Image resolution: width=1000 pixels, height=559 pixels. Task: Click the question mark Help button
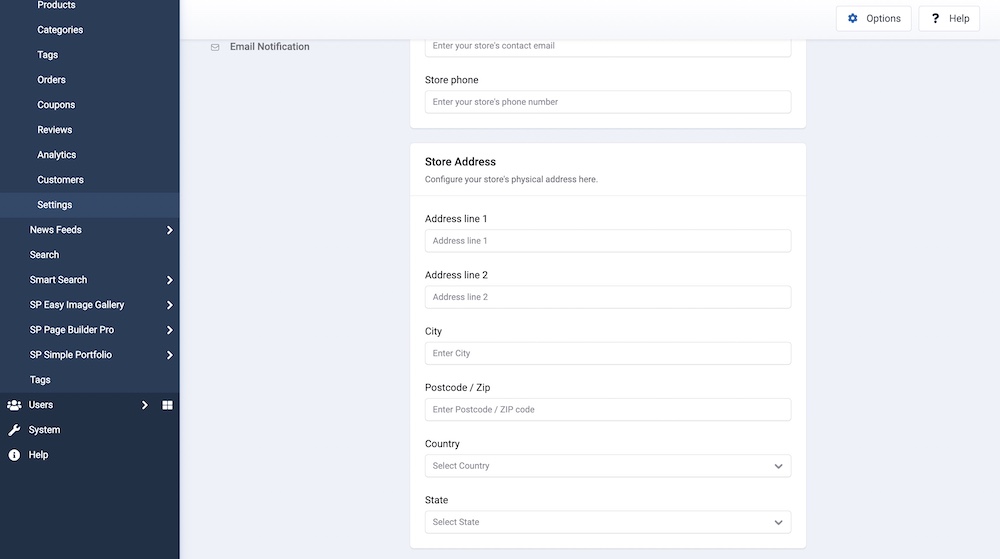pos(948,18)
